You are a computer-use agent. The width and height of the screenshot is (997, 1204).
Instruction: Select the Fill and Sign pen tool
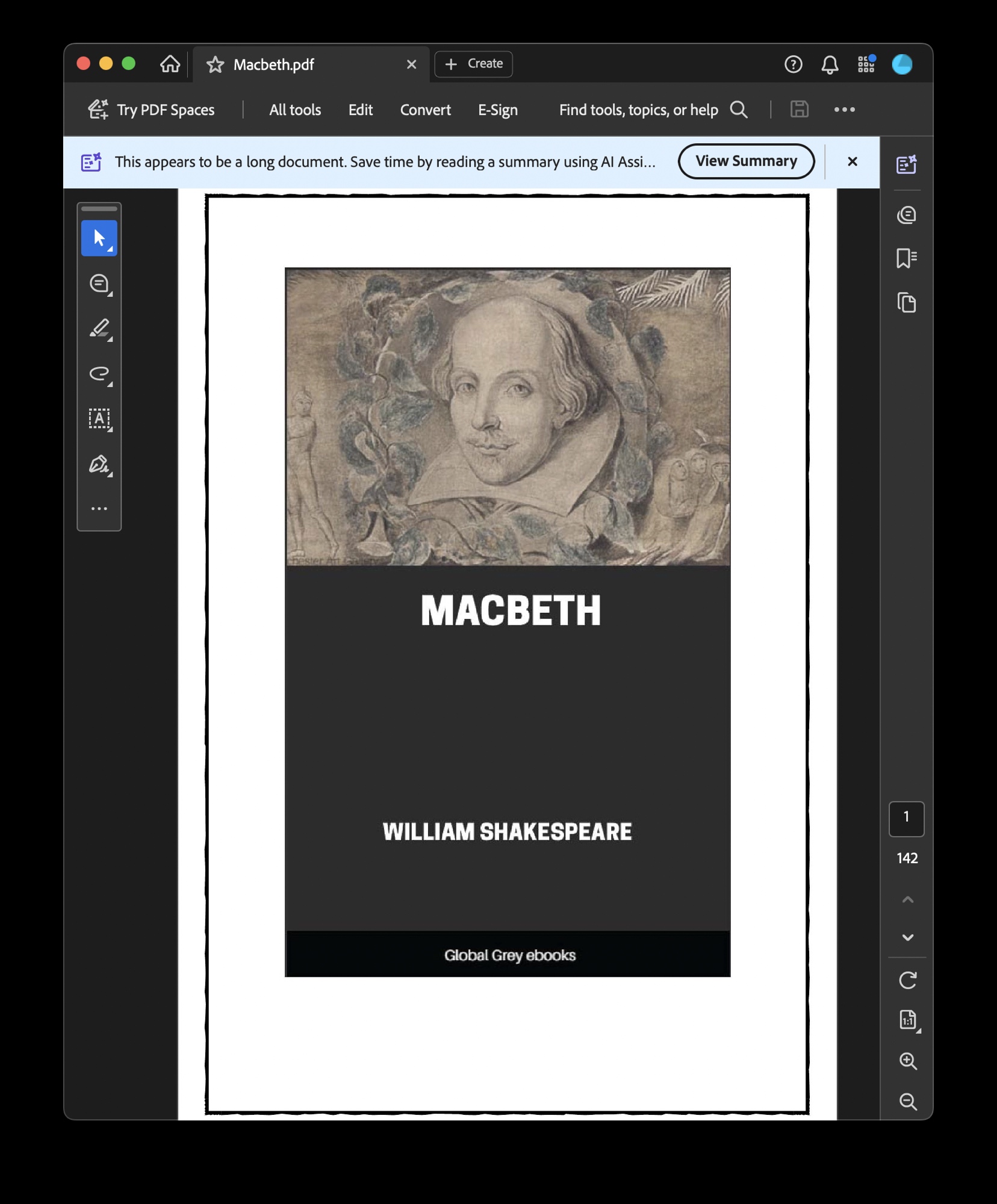point(99,464)
